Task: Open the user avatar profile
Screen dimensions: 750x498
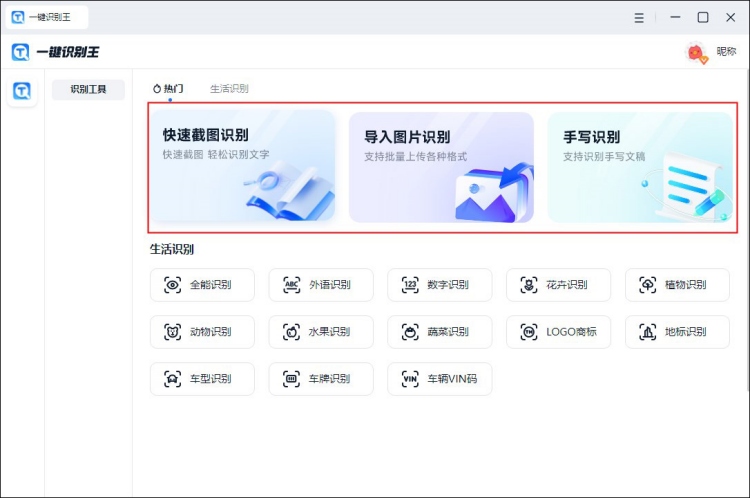Action: (696, 53)
